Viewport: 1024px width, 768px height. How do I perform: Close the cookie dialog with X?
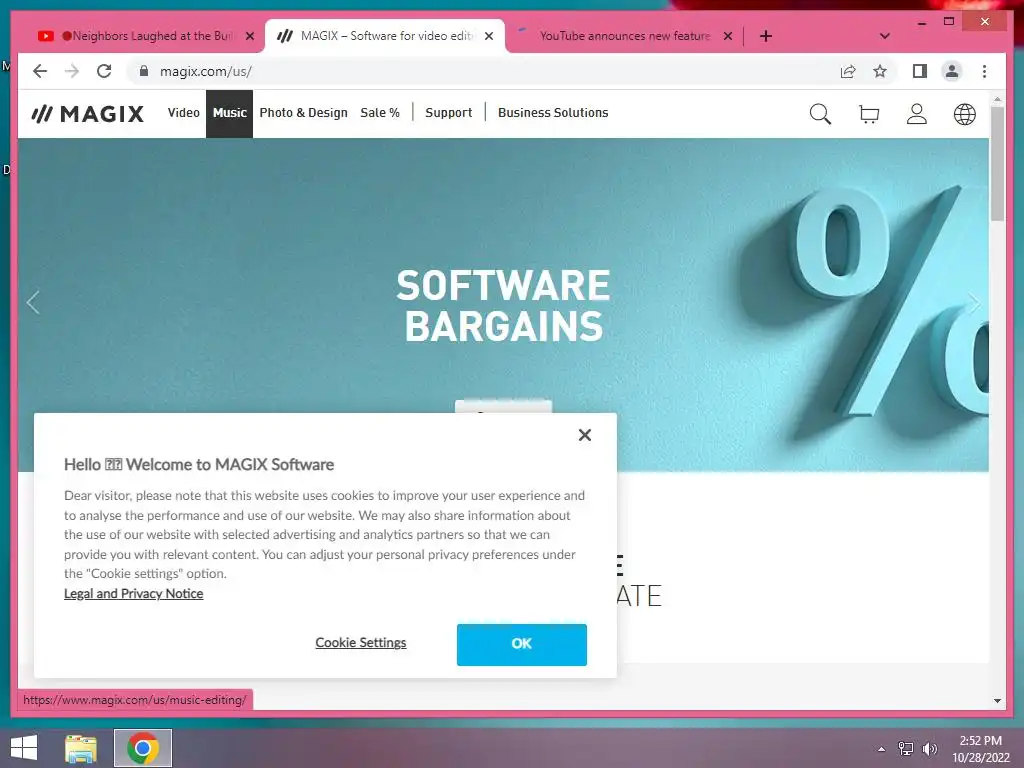pyautogui.click(x=584, y=435)
